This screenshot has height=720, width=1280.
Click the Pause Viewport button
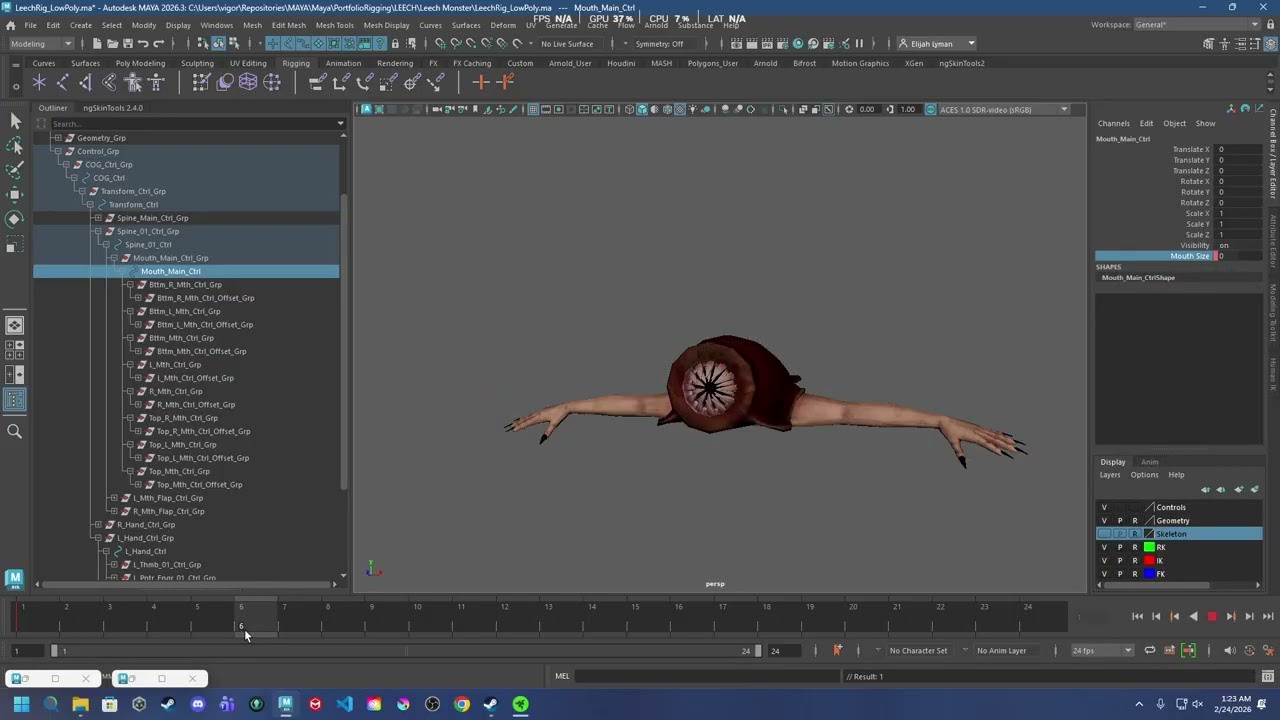[859, 44]
